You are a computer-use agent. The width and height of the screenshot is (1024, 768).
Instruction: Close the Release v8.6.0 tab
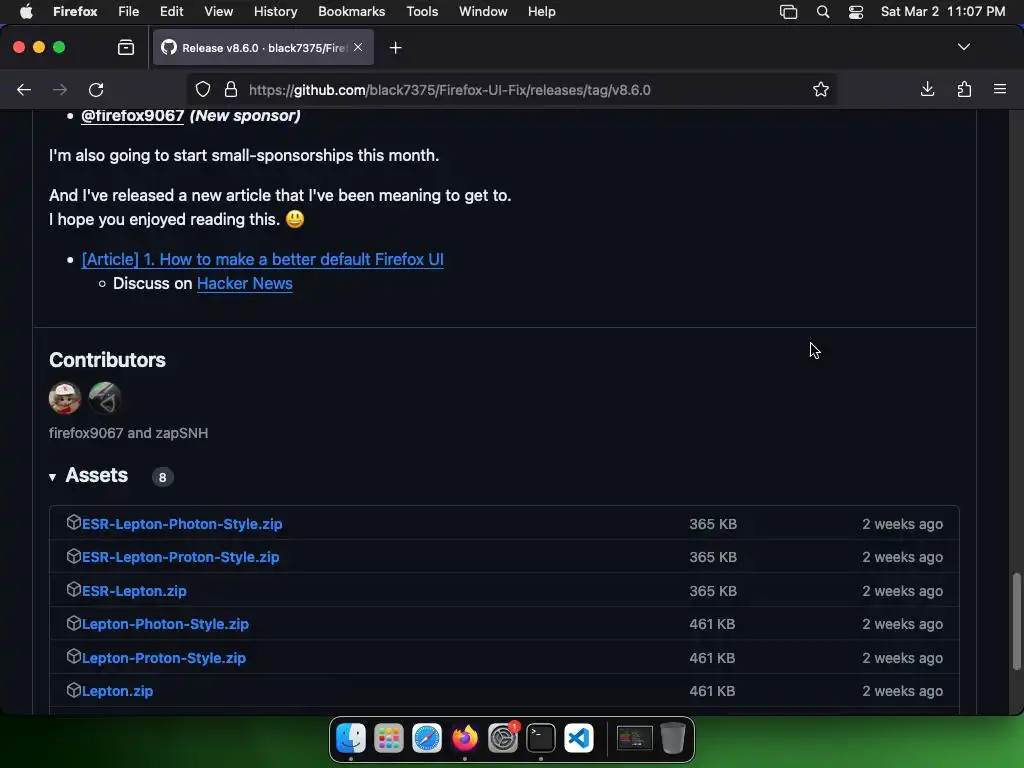358,47
